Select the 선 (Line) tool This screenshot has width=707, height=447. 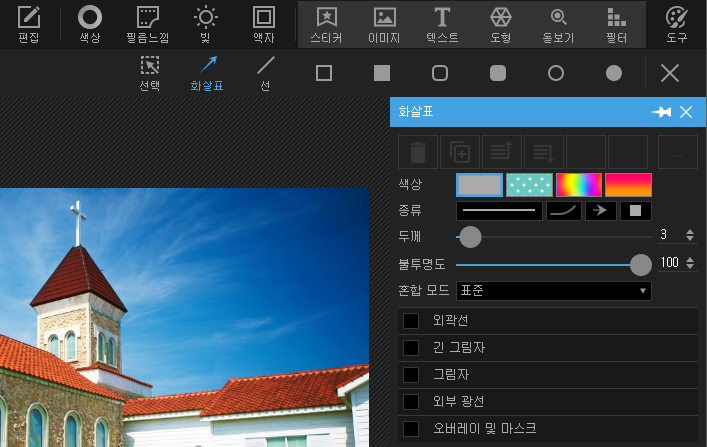pyautogui.click(x=266, y=73)
